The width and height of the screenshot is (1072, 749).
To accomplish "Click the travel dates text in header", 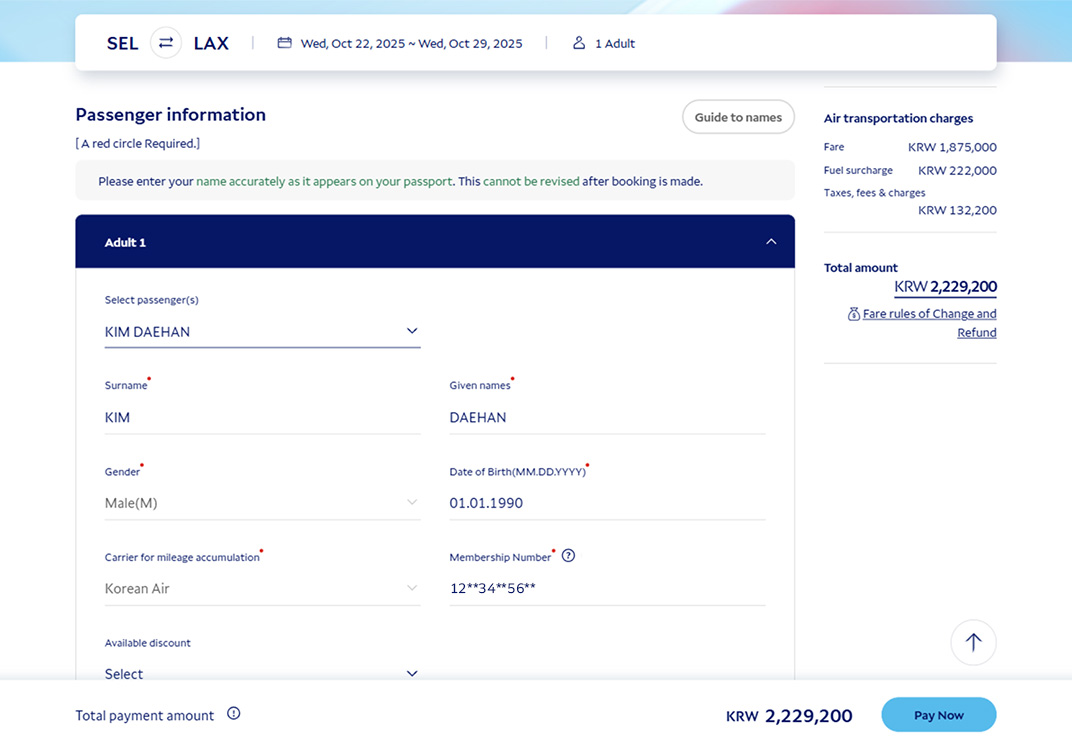I will pos(412,44).
